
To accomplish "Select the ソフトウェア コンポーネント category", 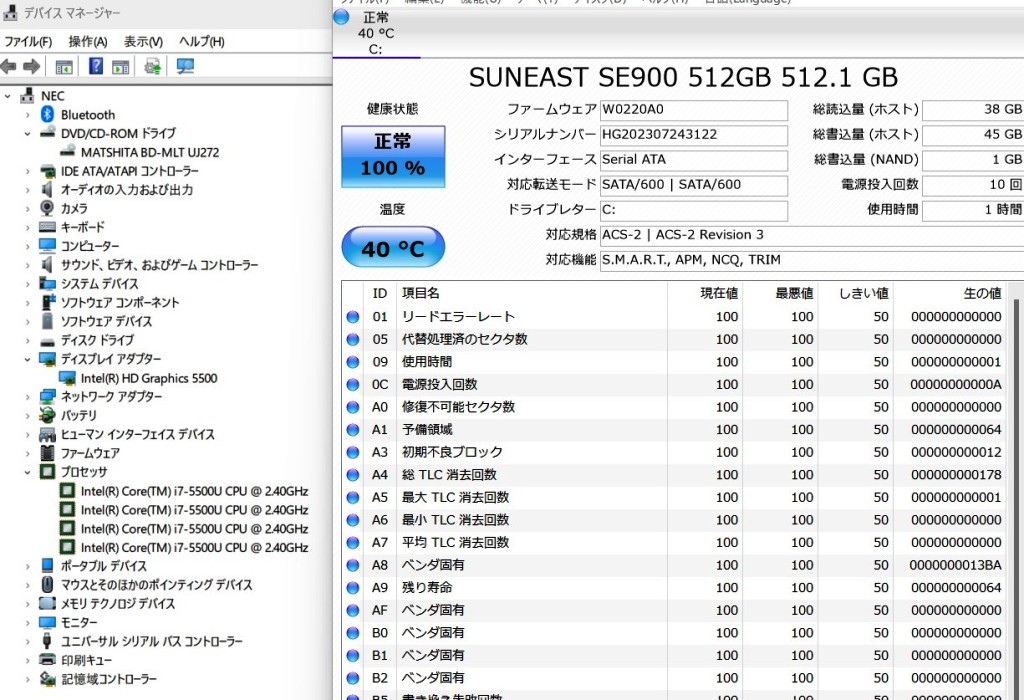I will [x=120, y=302].
